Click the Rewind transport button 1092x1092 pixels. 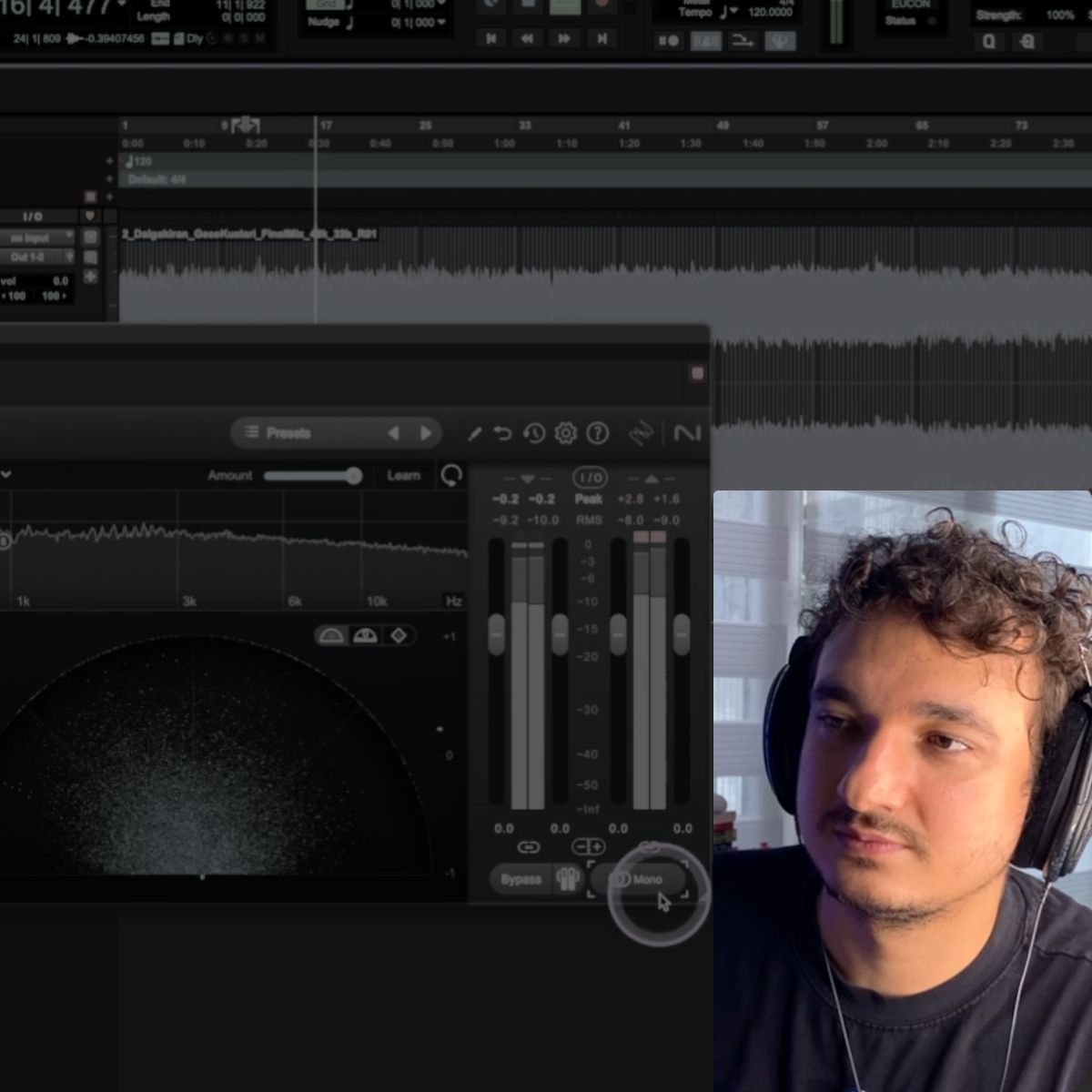[527, 39]
